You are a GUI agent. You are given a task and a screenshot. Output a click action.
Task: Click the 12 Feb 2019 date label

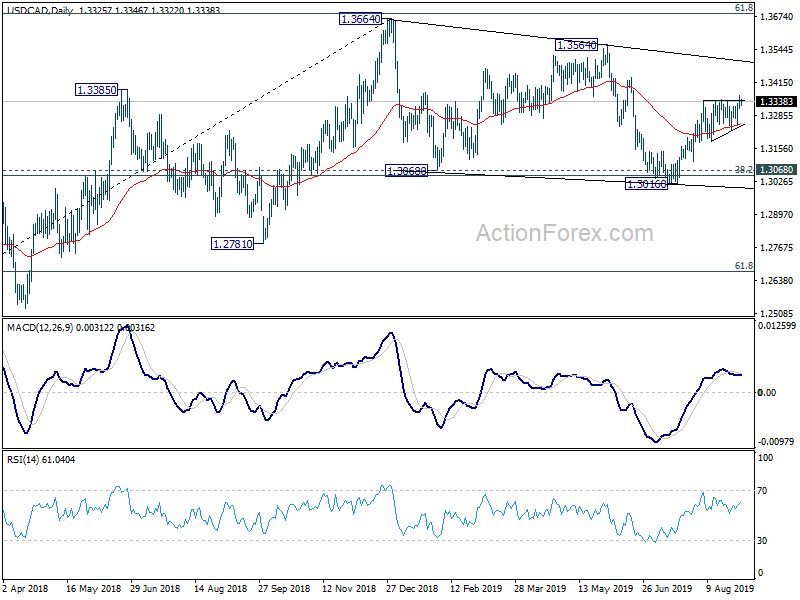pyautogui.click(x=476, y=588)
